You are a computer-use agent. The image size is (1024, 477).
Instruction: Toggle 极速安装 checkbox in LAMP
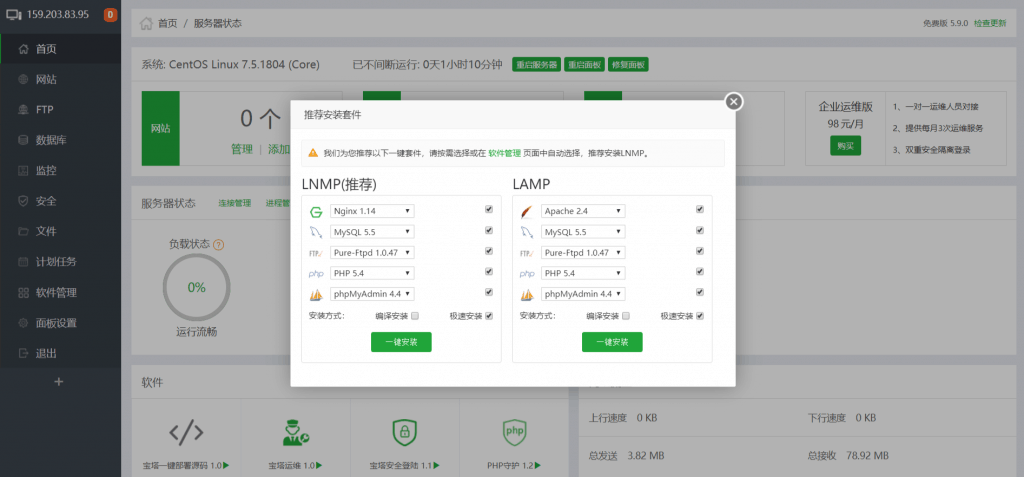point(700,316)
